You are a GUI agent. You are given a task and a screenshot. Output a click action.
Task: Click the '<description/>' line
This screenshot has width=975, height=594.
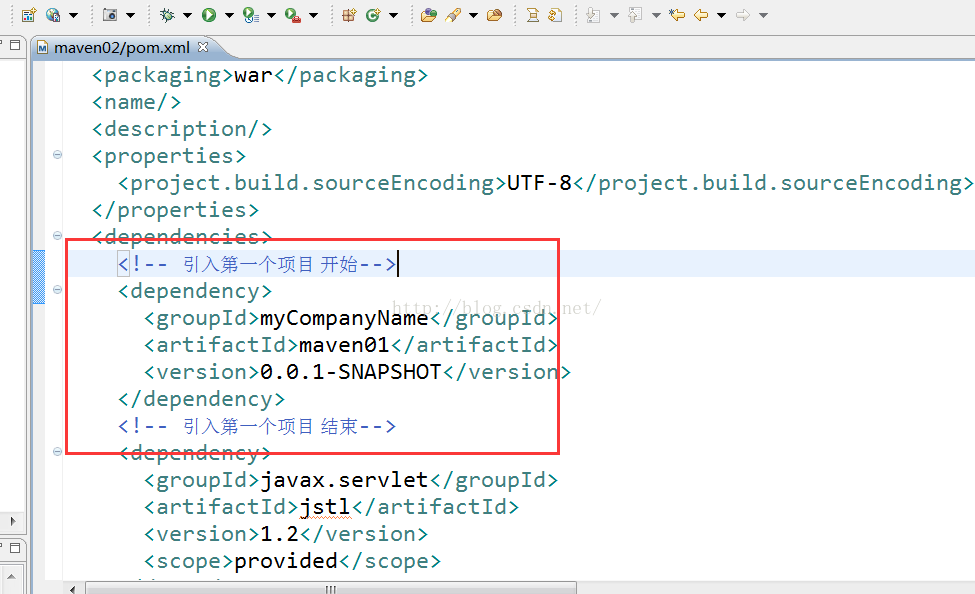point(182,129)
